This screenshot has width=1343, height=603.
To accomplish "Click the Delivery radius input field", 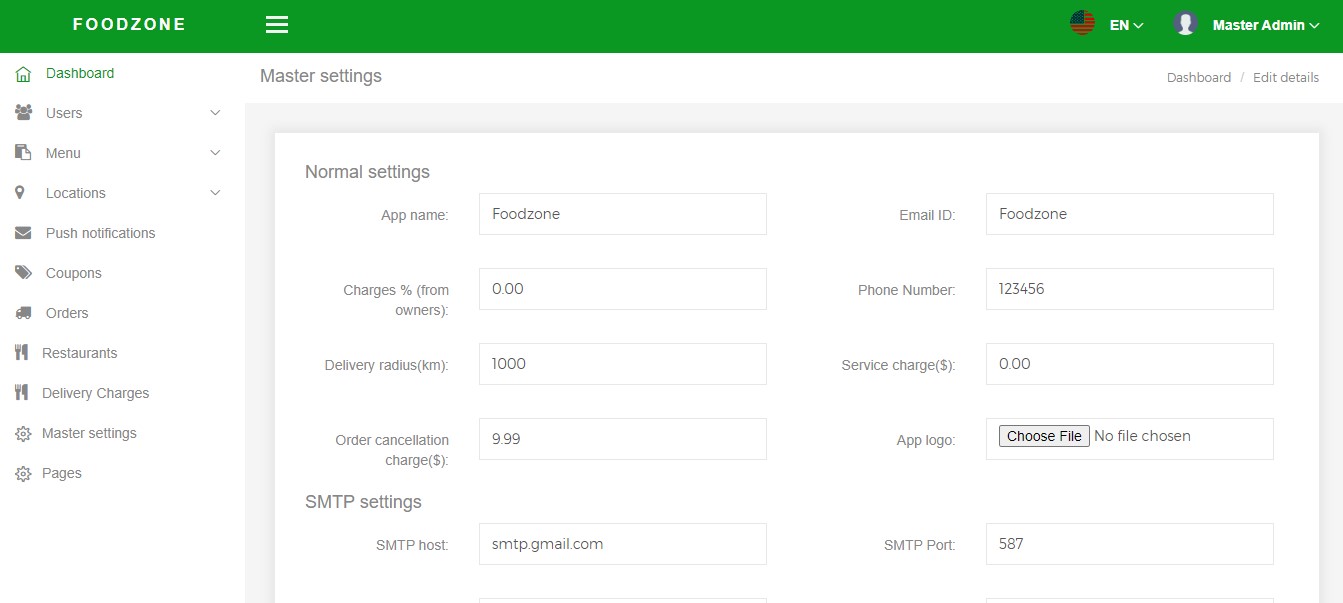I will [x=623, y=364].
